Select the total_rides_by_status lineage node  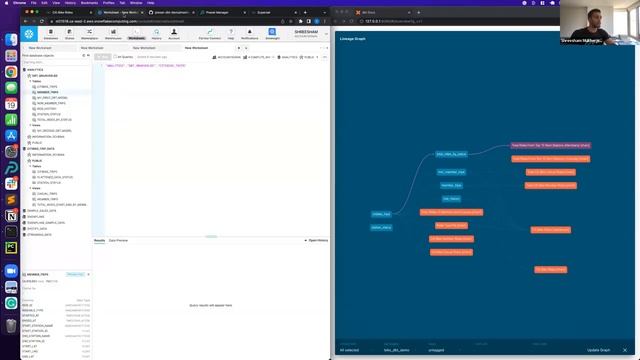point(451,154)
